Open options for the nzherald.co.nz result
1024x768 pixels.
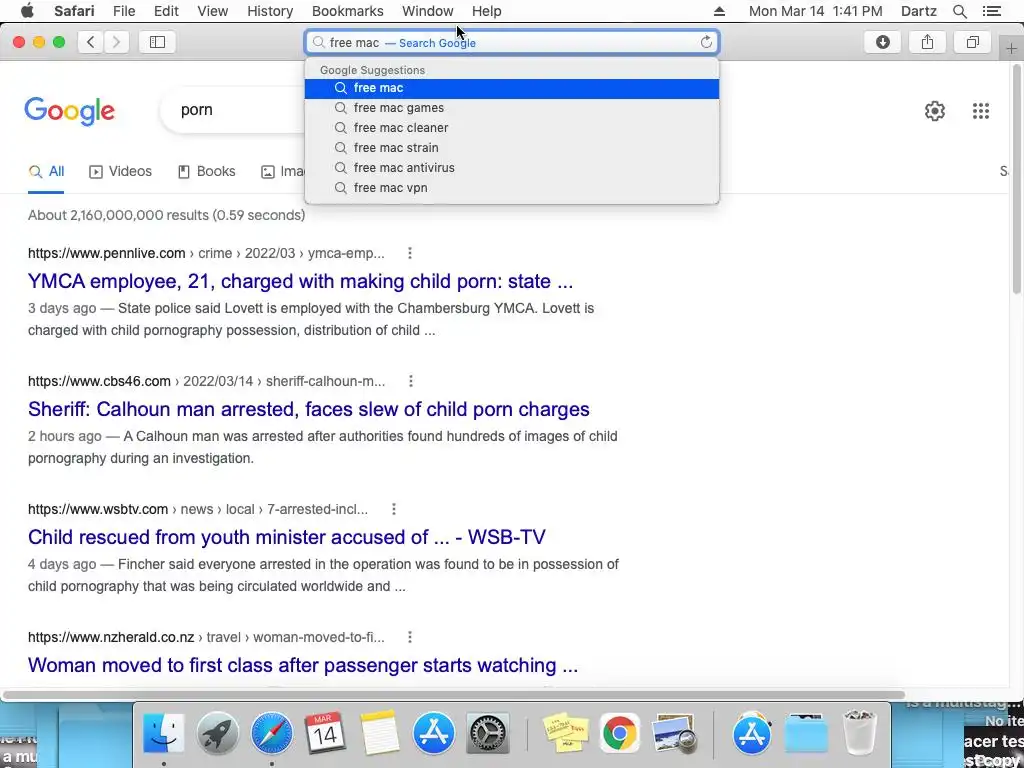point(409,637)
